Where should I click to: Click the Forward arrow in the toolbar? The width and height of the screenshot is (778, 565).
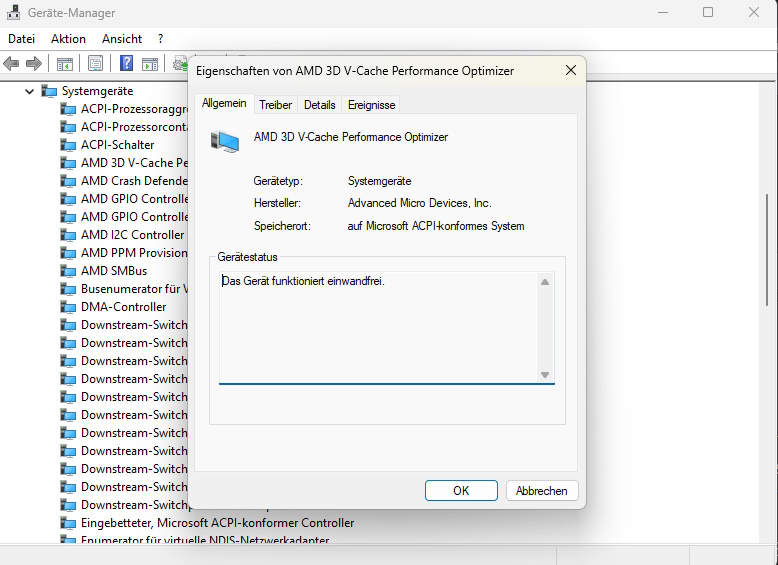click(34, 63)
